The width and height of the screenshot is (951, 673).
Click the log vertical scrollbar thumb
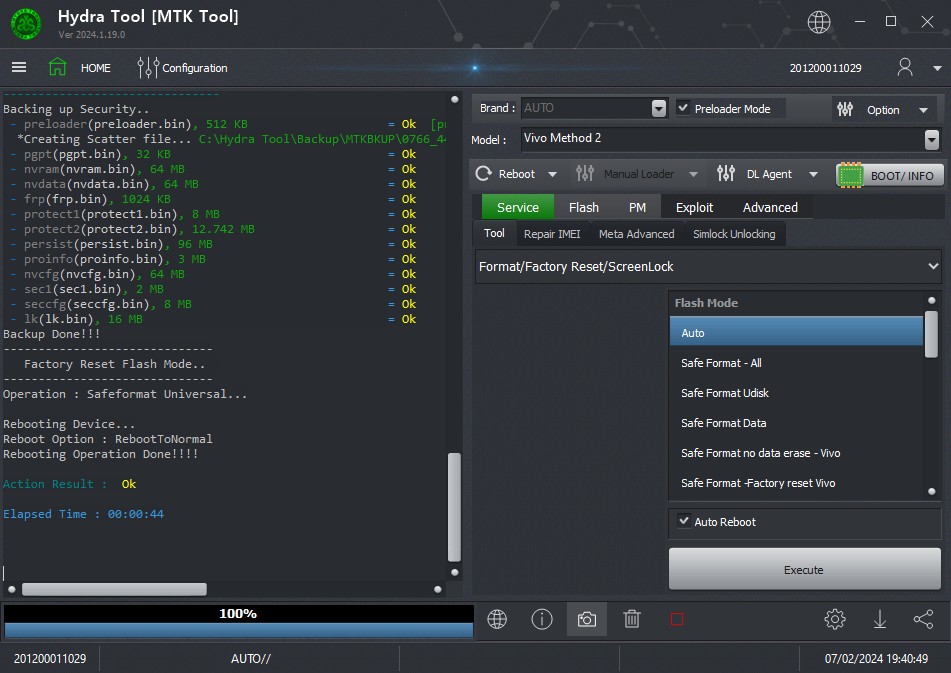point(454,507)
